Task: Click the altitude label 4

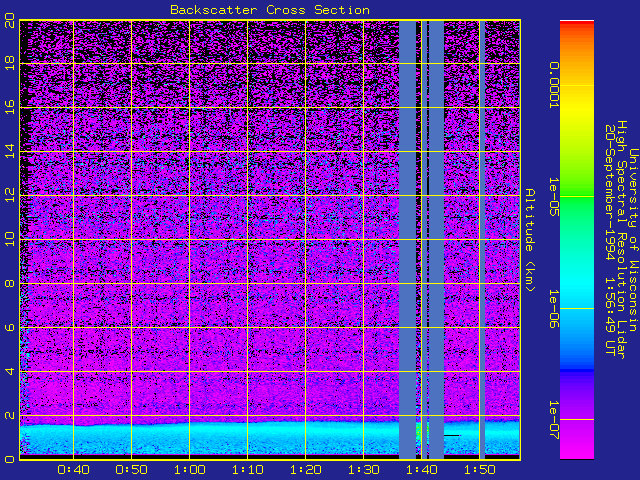Action: [x=10, y=371]
